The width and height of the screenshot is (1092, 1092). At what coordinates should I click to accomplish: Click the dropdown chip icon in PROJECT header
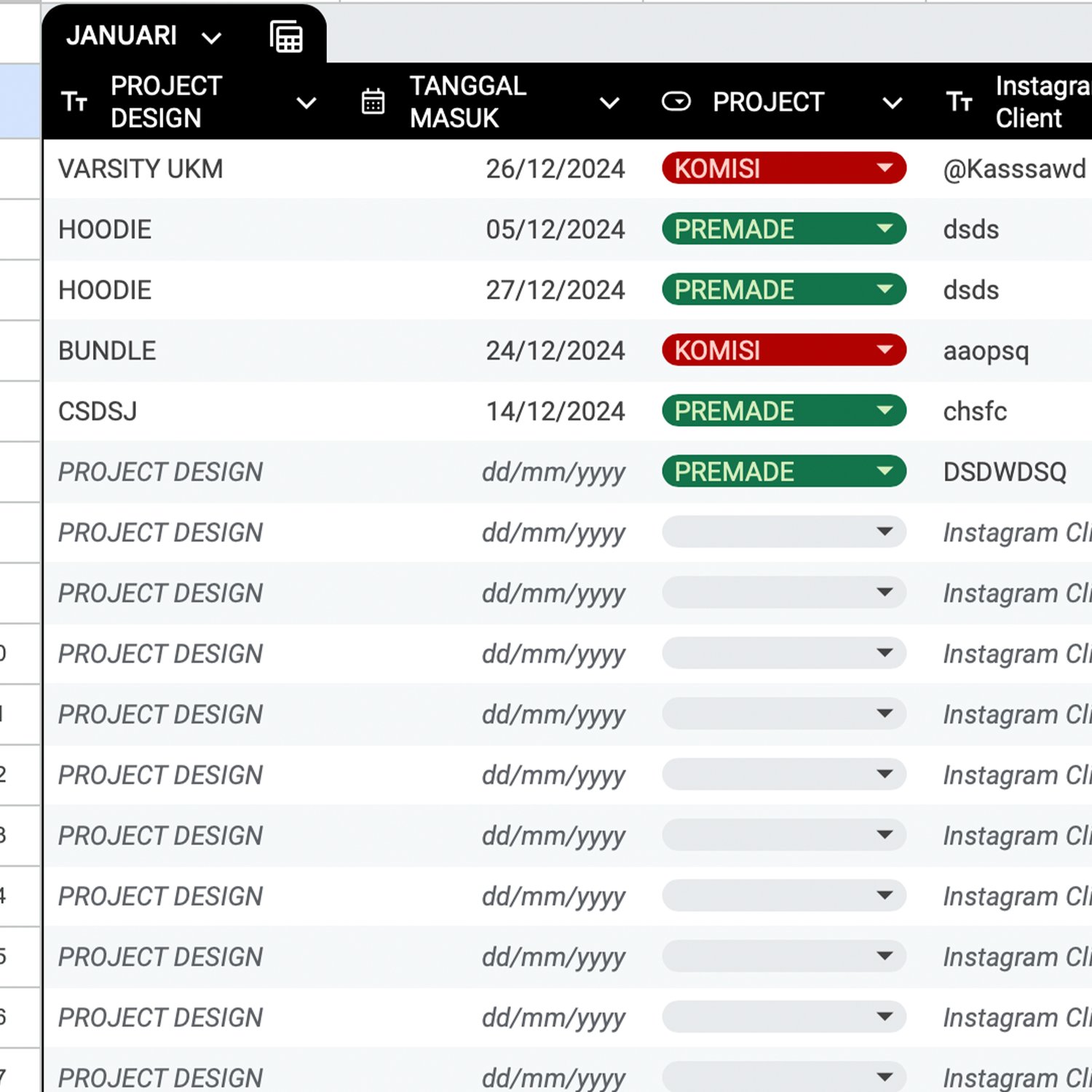coord(676,102)
